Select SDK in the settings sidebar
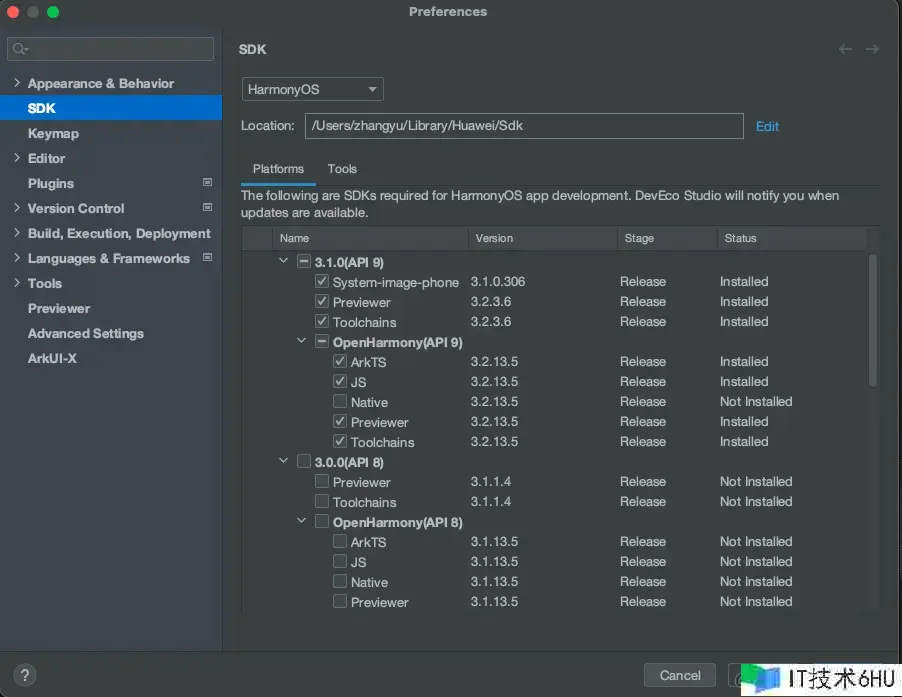902x697 pixels. click(x=111, y=108)
